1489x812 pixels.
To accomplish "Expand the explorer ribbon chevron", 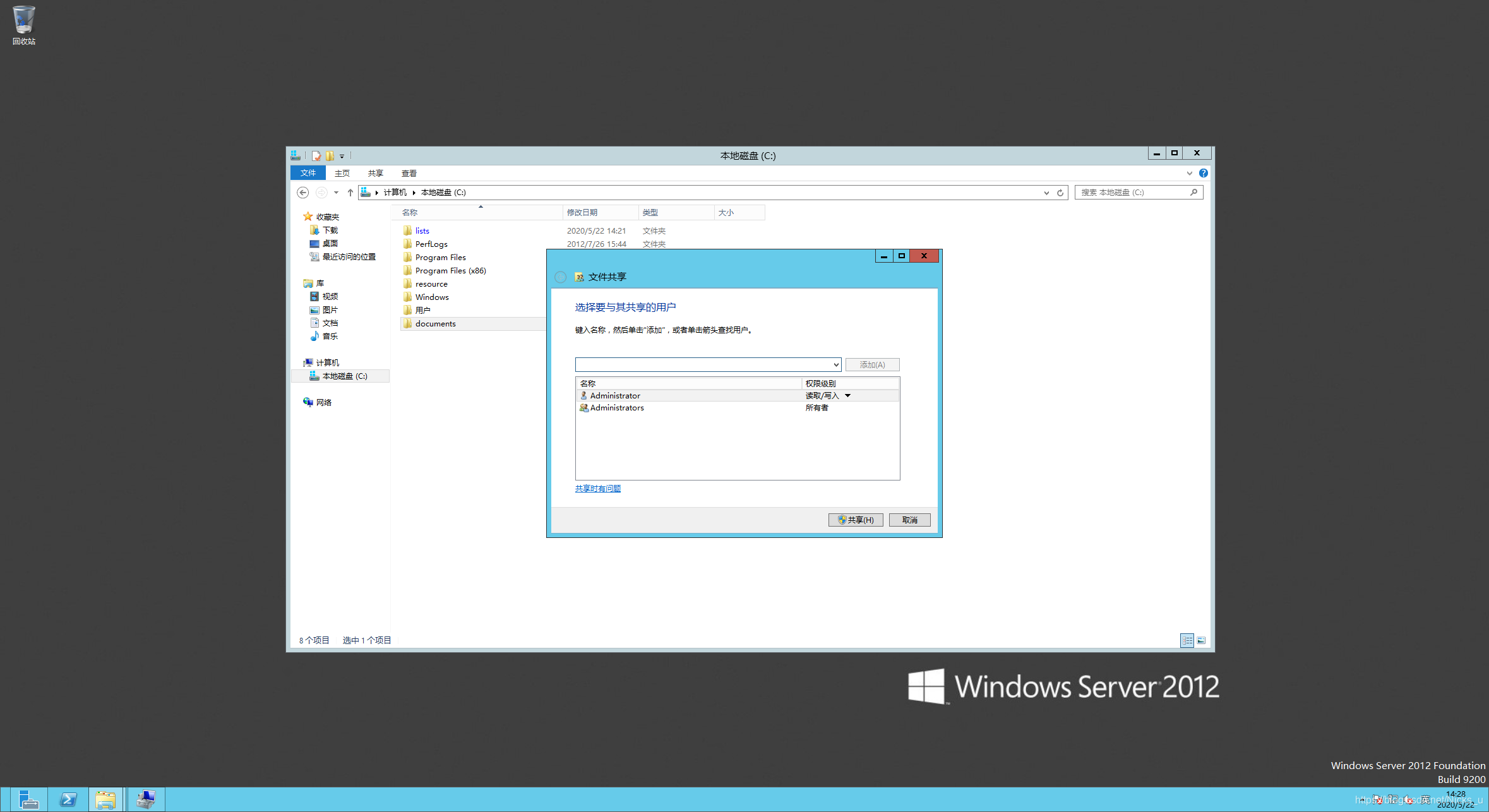I will (1190, 173).
